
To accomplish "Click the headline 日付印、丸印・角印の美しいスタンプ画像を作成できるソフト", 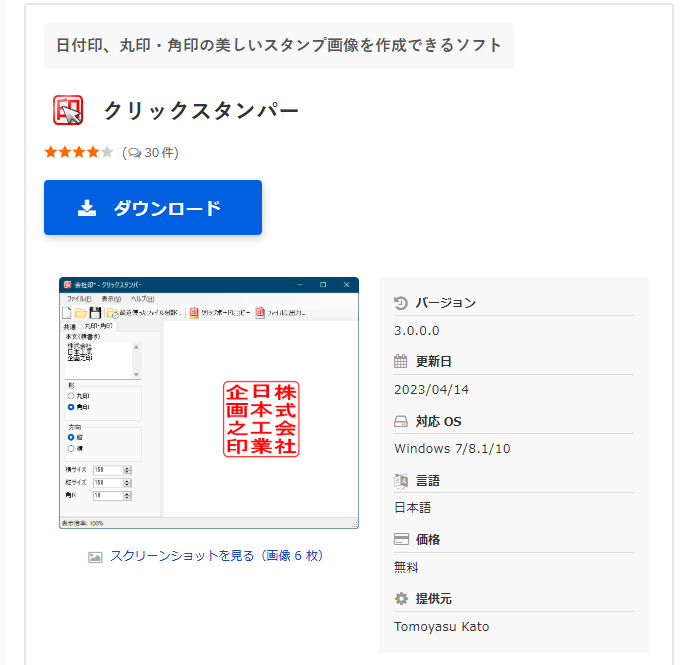I will [279, 45].
